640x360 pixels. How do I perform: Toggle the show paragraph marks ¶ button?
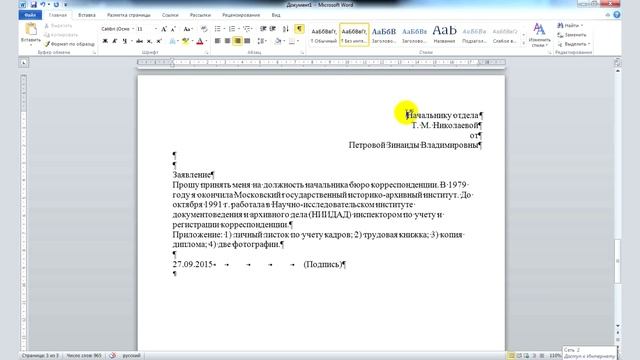(x=299, y=29)
